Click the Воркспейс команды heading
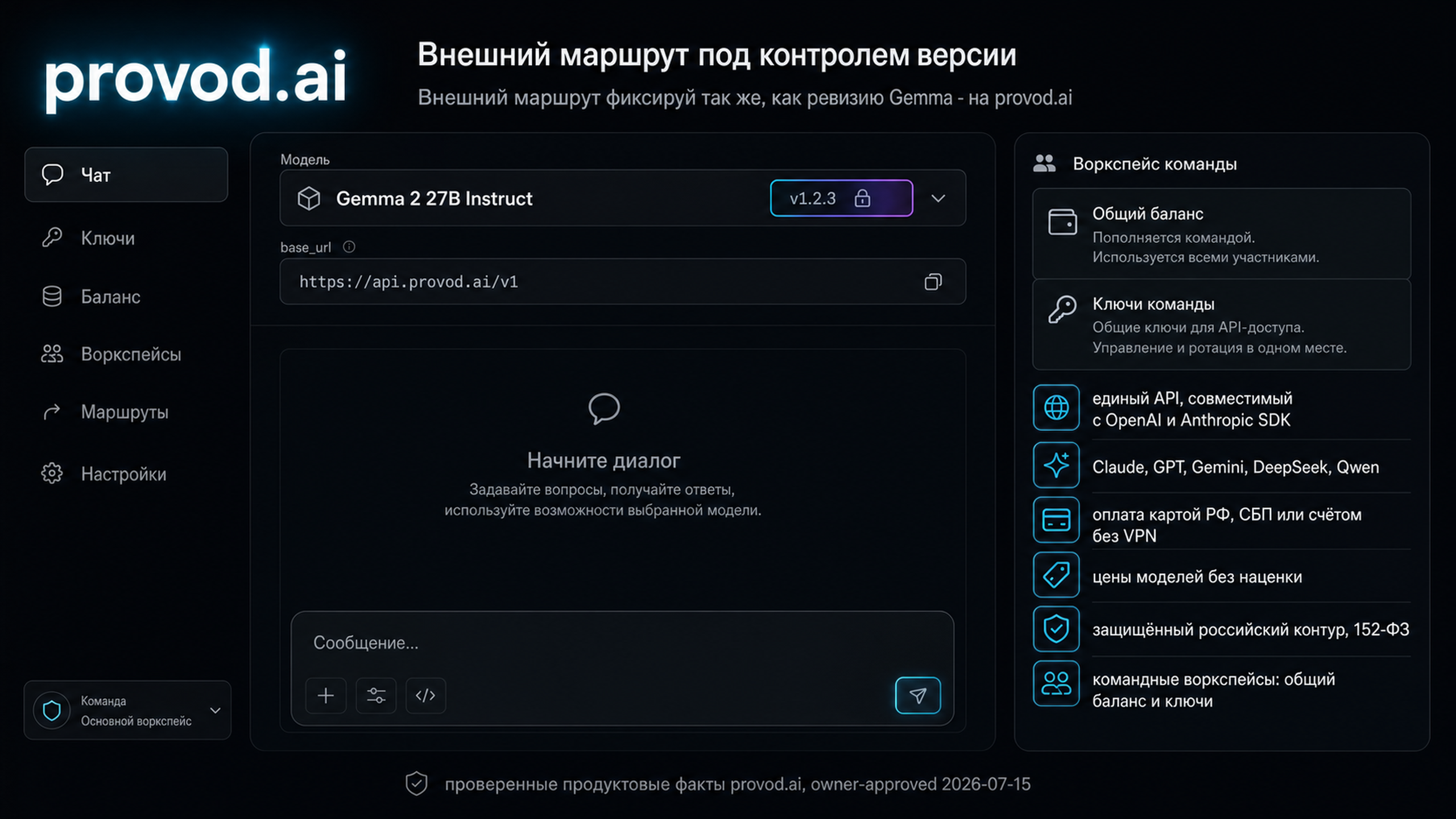The width and height of the screenshot is (1456, 819). (x=1155, y=164)
